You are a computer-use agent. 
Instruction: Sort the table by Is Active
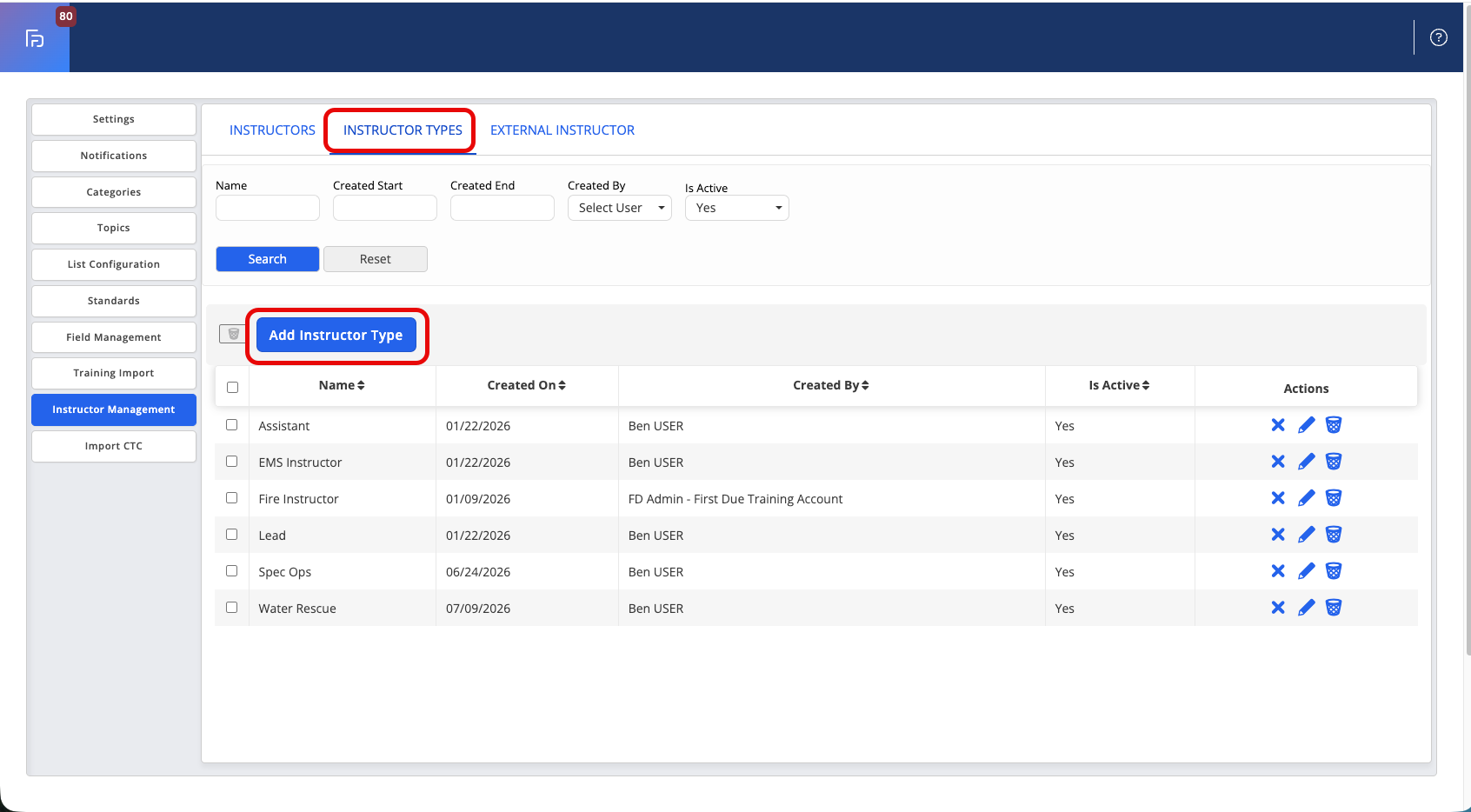pyautogui.click(x=1120, y=385)
